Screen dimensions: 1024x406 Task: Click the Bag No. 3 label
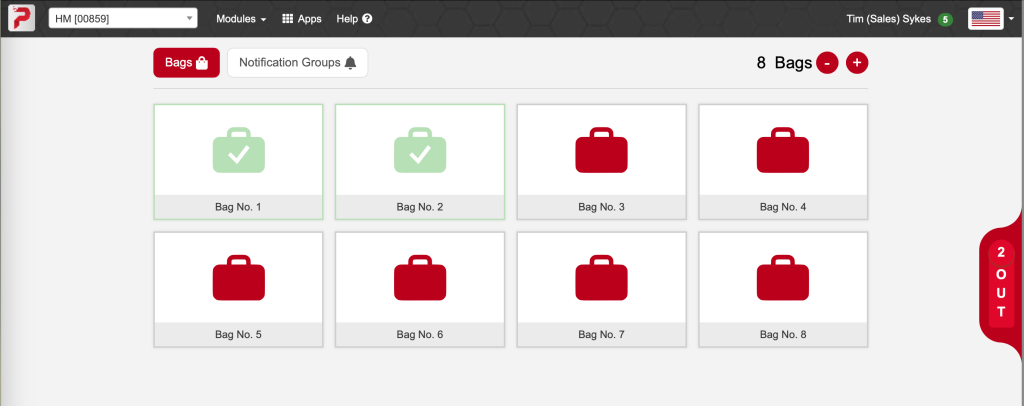601,207
